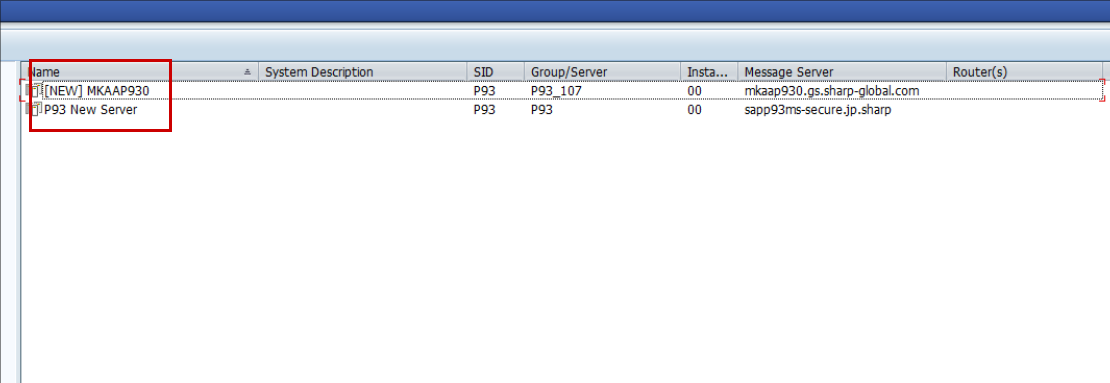Sort list by the Name column header
The height and width of the screenshot is (383, 1110).
click(x=139, y=72)
